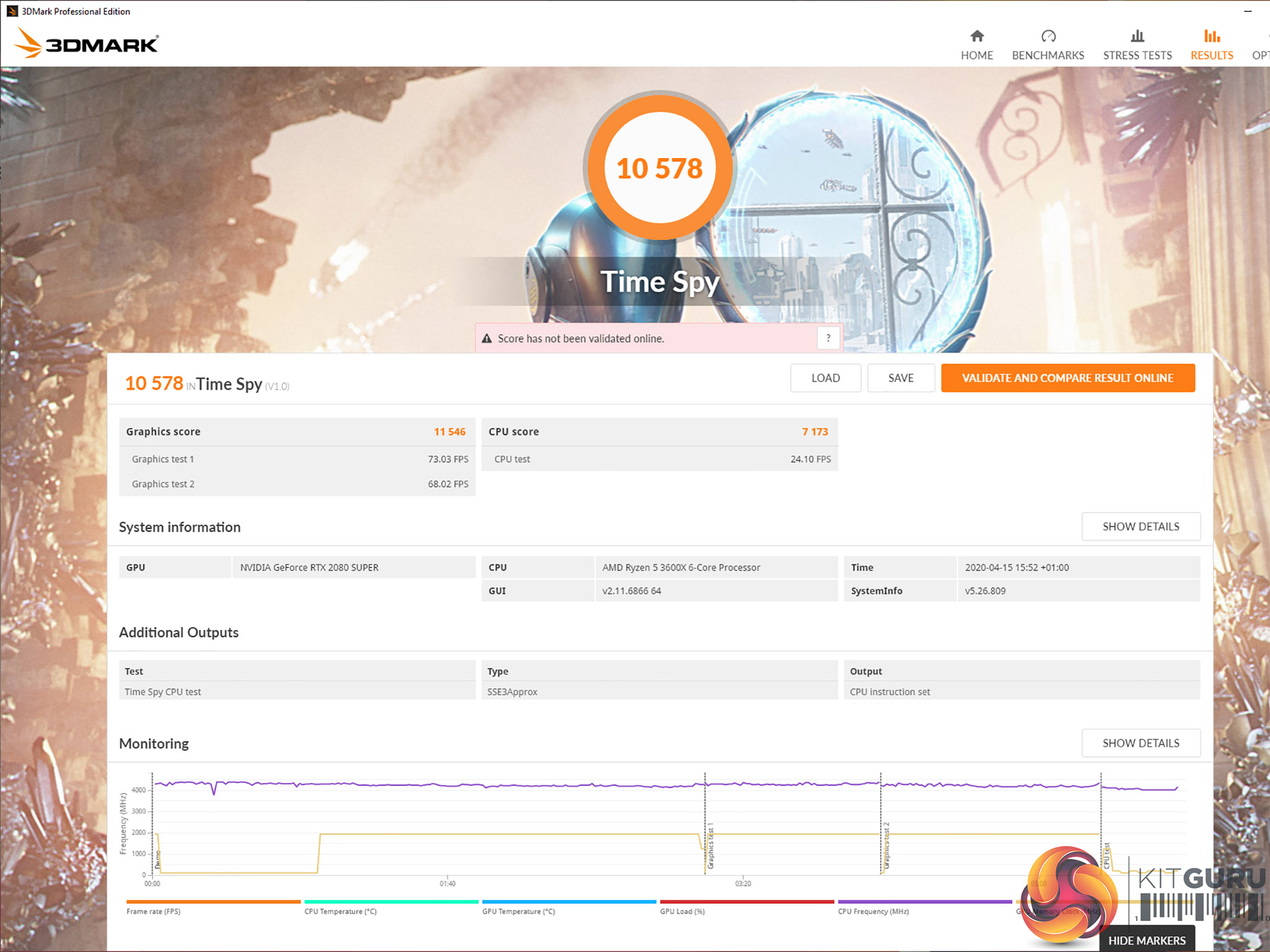This screenshot has height=952, width=1270.
Task: Open Stress Tests chart icon
Action: 1137,36
